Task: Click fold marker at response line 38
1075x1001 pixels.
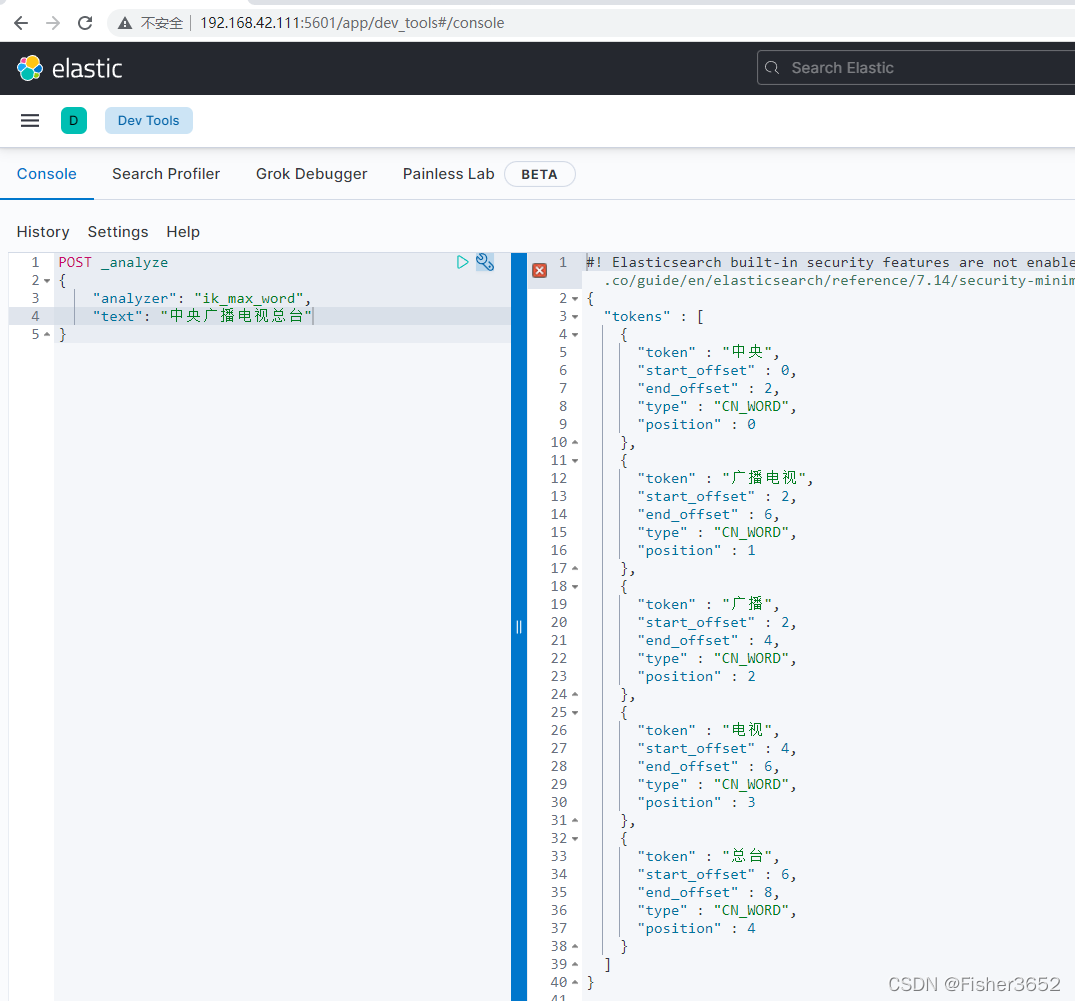Action: (575, 946)
